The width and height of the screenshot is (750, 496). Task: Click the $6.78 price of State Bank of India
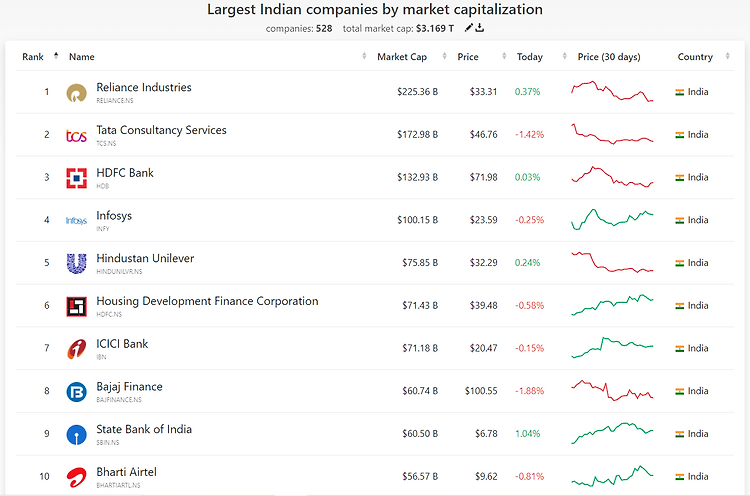point(486,434)
